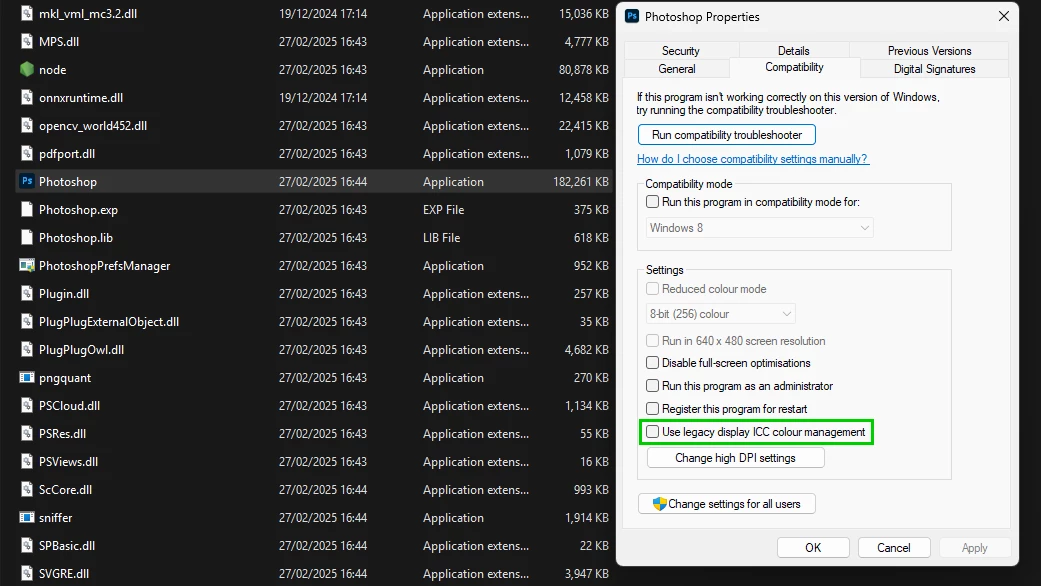Image resolution: width=1041 pixels, height=586 pixels.
Task: Click the opencv_world452.dll file icon
Action: coord(27,125)
